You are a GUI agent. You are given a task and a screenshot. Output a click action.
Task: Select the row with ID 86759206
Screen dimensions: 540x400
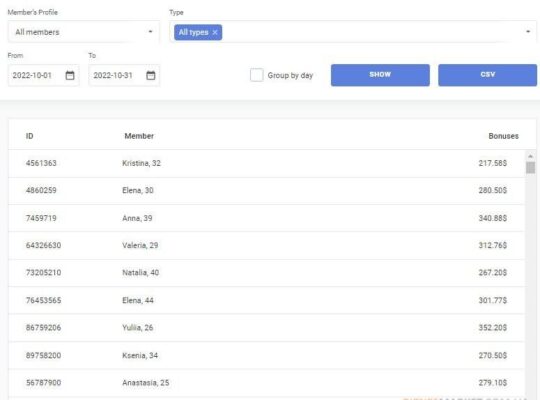click(x=267, y=328)
